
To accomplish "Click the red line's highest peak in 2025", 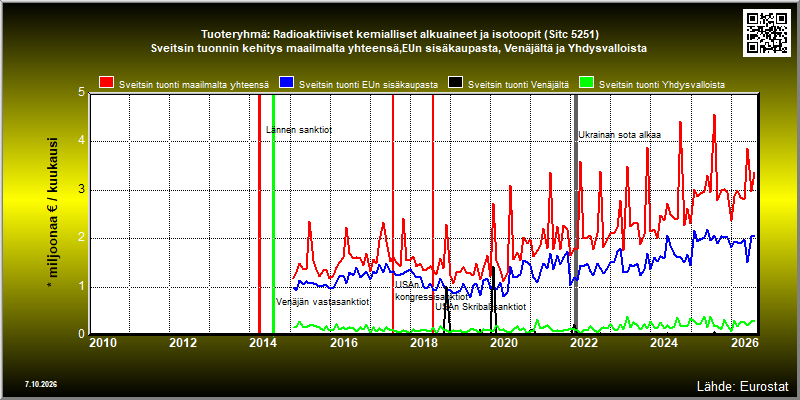I will point(714,116).
